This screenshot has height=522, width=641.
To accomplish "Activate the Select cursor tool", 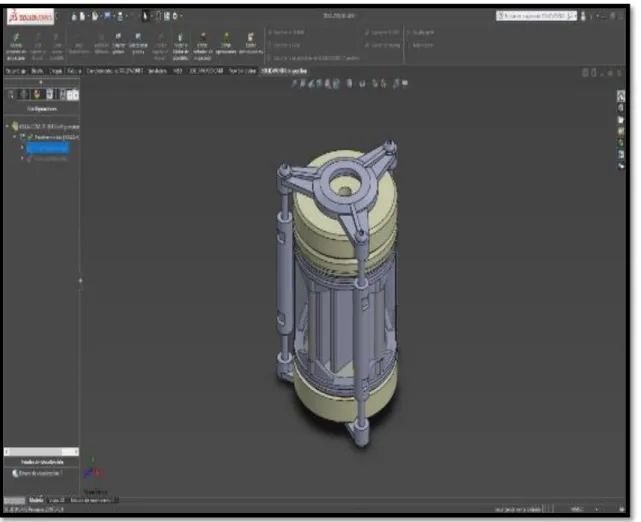I will coord(145,16).
